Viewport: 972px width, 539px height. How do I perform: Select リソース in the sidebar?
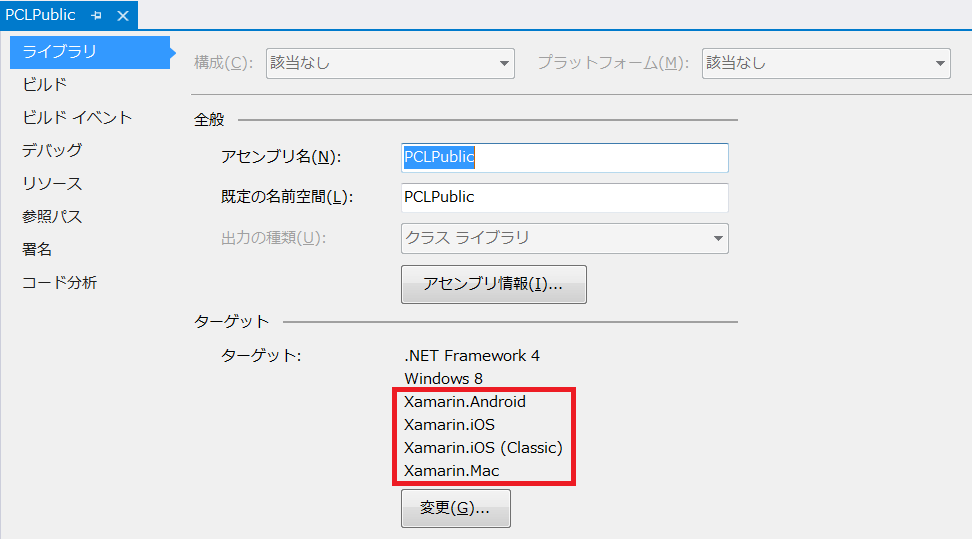pos(52,184)
